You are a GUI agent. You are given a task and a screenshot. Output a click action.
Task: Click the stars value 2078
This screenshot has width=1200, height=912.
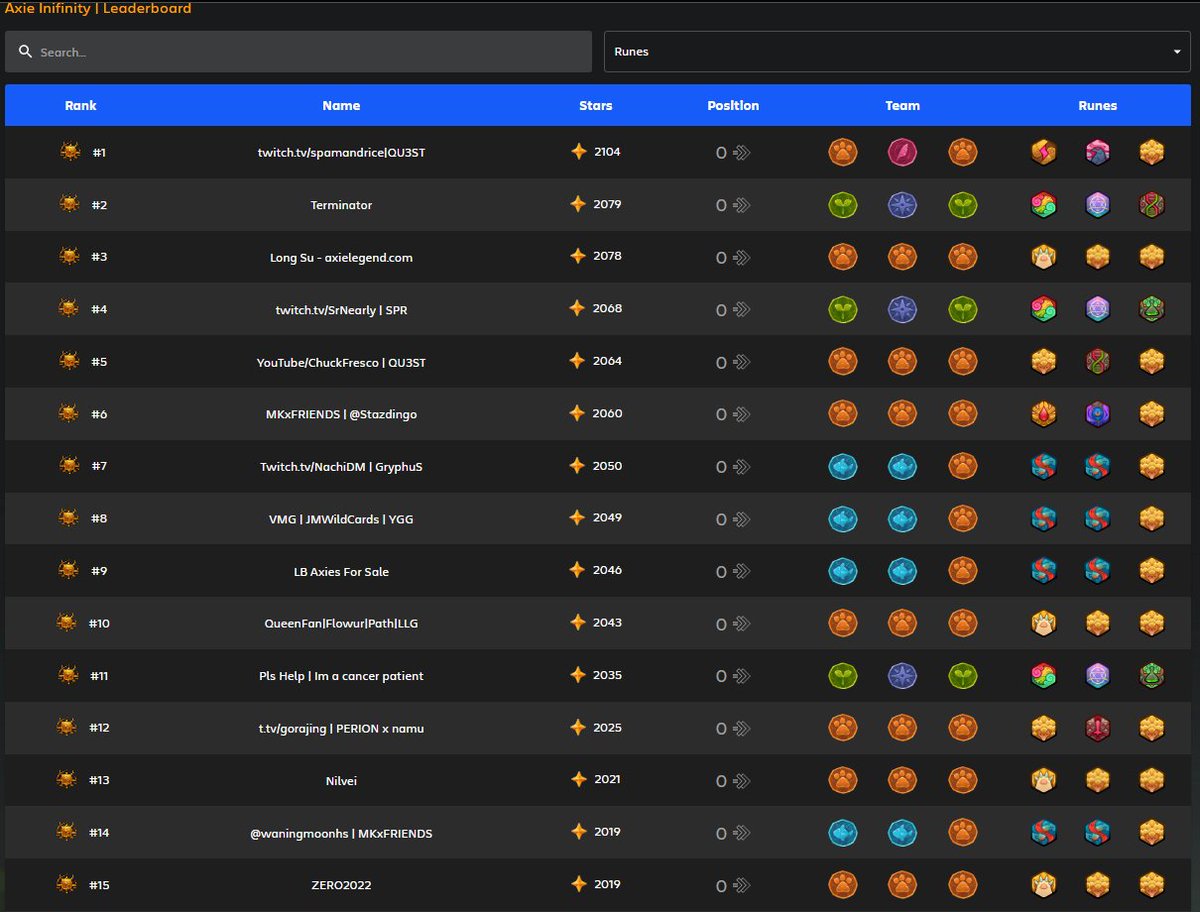[x=607, y=256]
